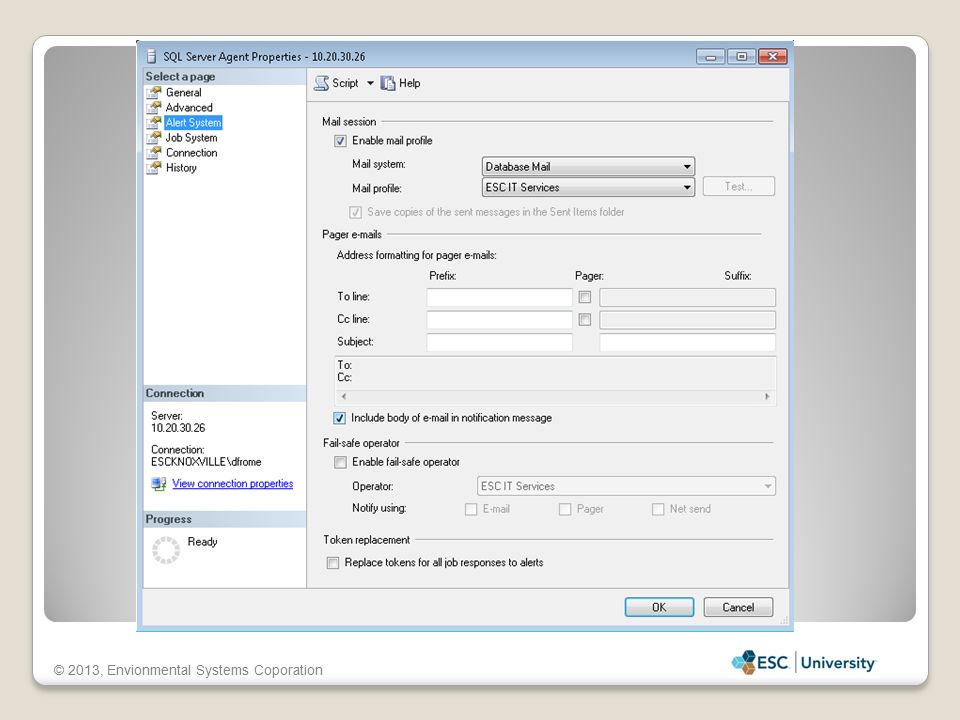Click the ESCKNOXVILLE\dfrome connection text
This screenshot has width=960, height=720.
click(206, 462)
